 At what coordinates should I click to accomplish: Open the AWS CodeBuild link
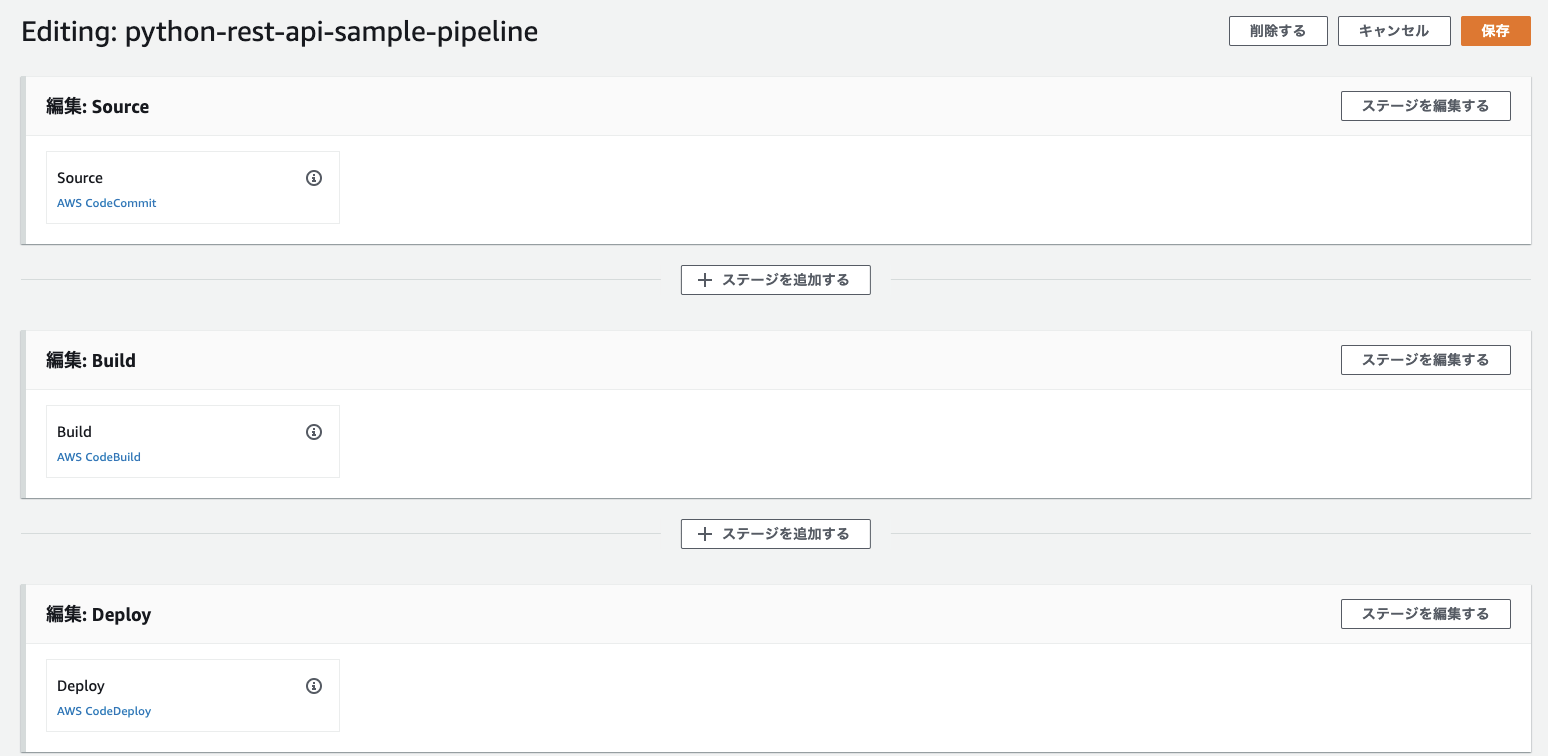[x=99, y=457]
